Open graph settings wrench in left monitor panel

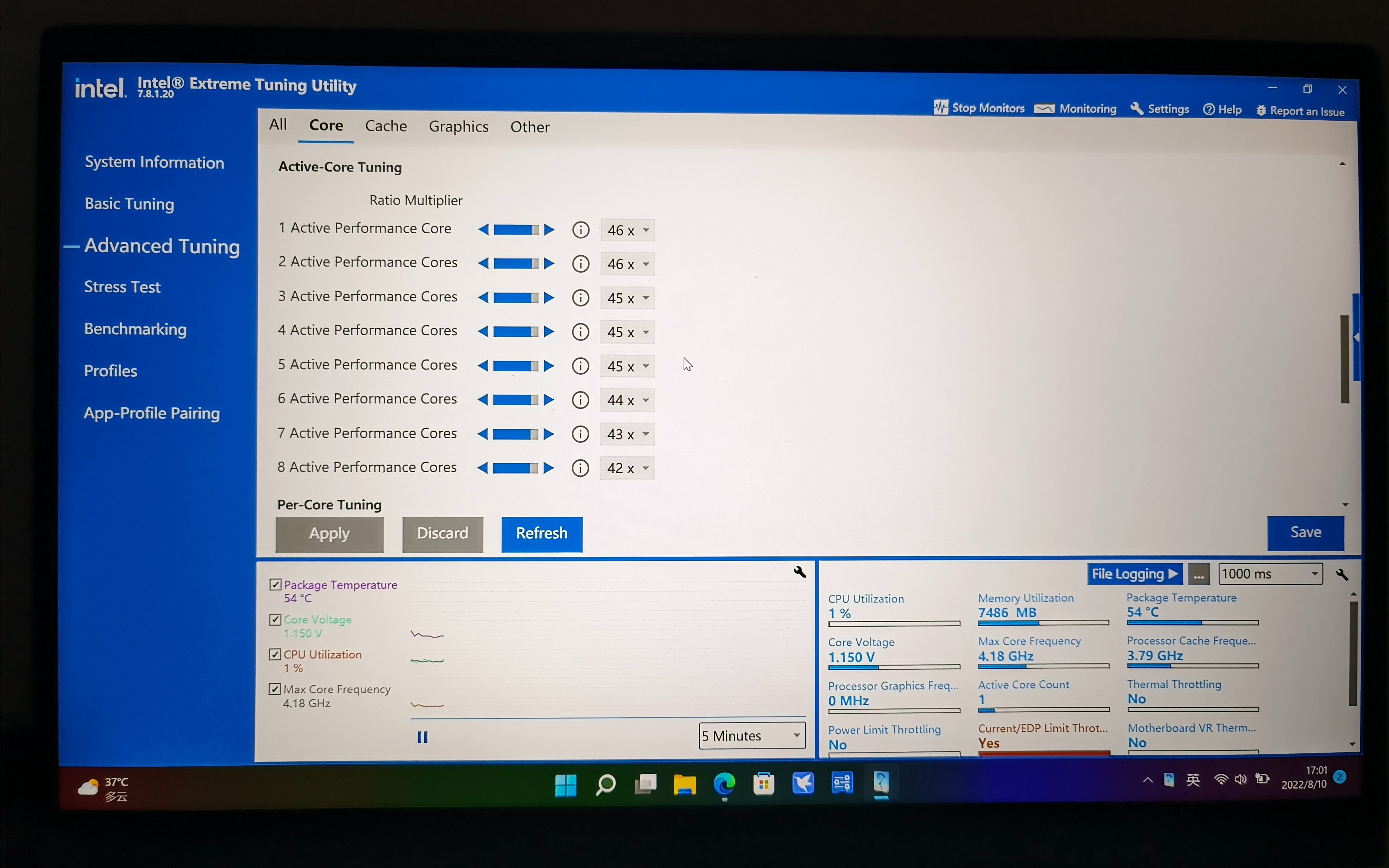click(x=800, y=572)
